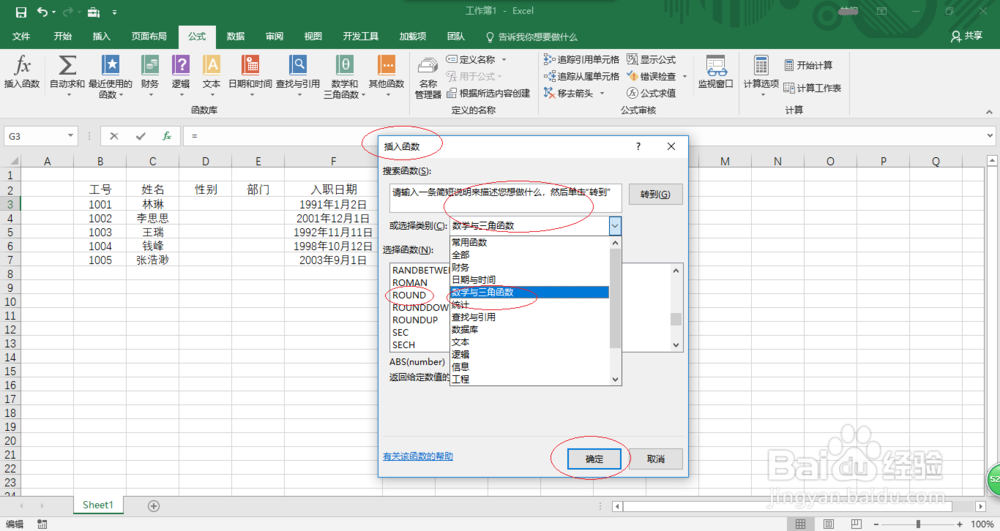Click the Insert Function (插入函数) icon
Viewport: 1000px width, 531px height.
(22, 71)
